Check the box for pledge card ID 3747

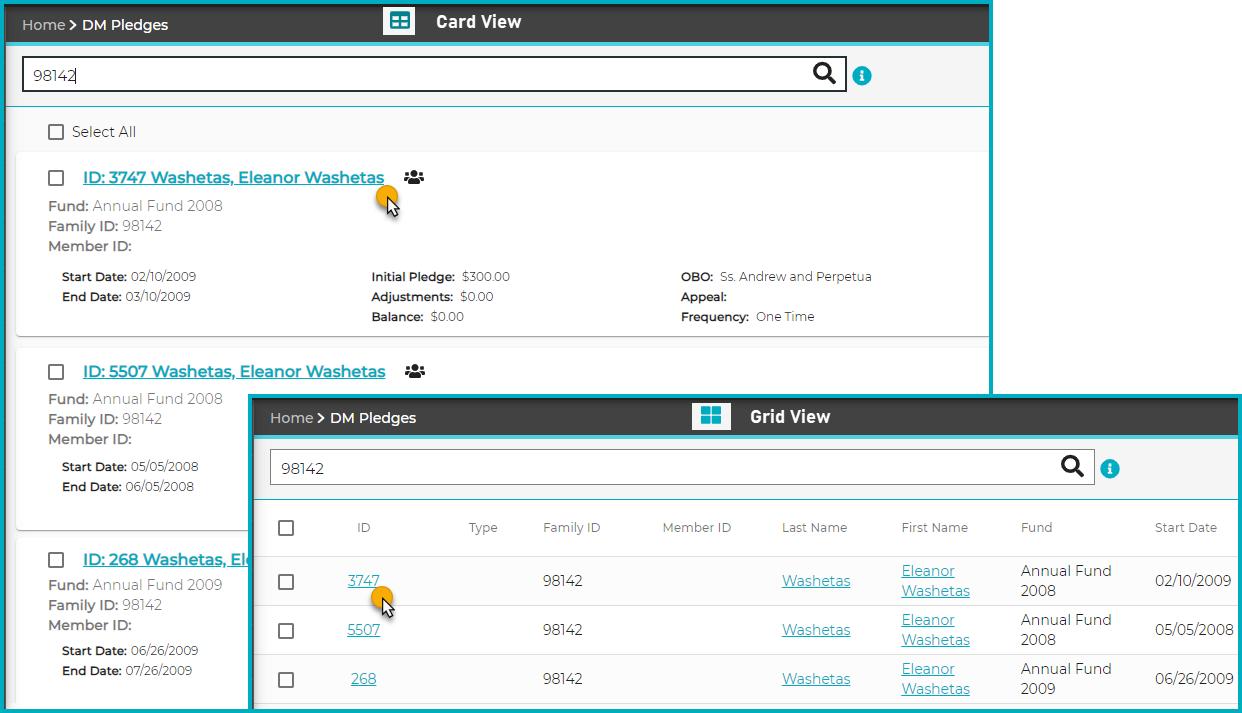click(56, 178)
